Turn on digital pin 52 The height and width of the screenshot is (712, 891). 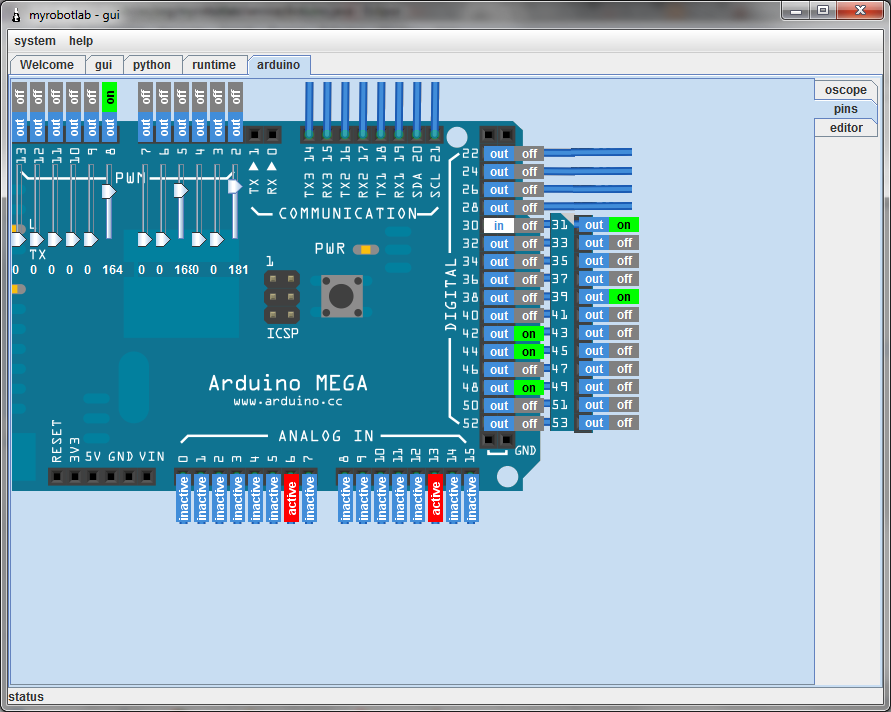(x=530, y=423)
